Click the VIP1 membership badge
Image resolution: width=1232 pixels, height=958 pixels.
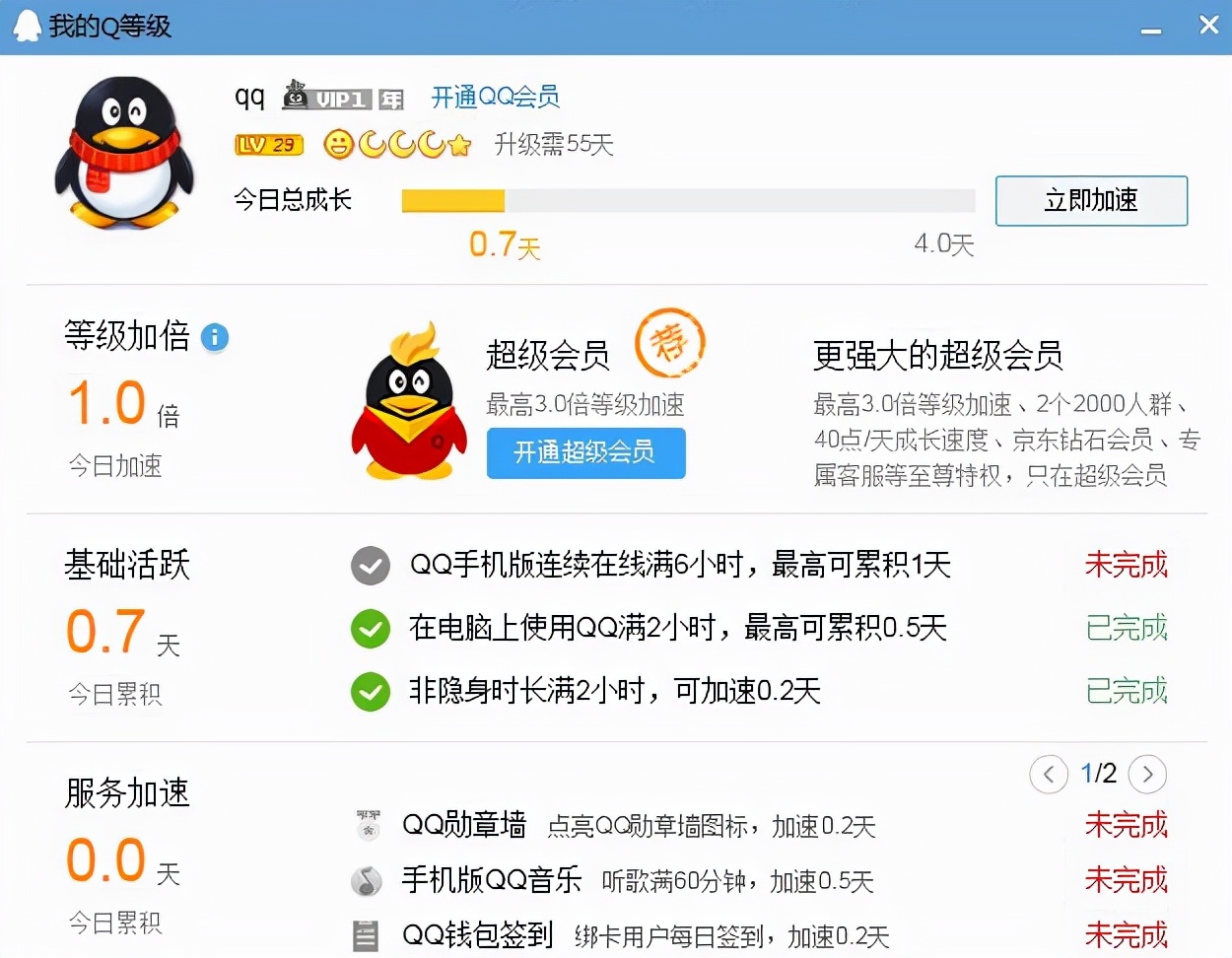[x=335, y=98]
